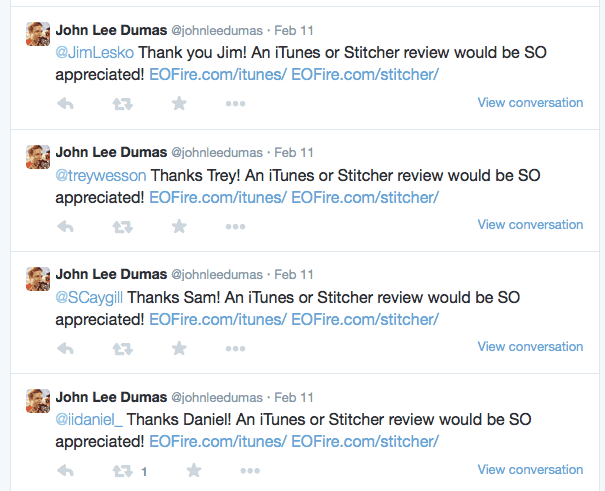View conversation for the @JimLesko tweet
Image resolution: width=605 pixels, height=491 pixels.
(530, 103)
